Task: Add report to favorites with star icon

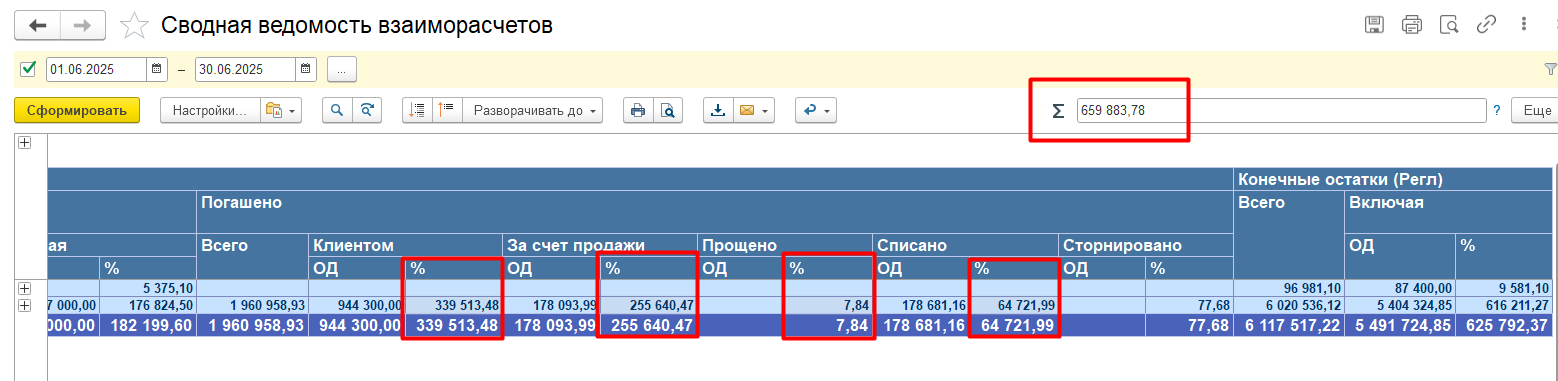Action: [x=134, y=25]
